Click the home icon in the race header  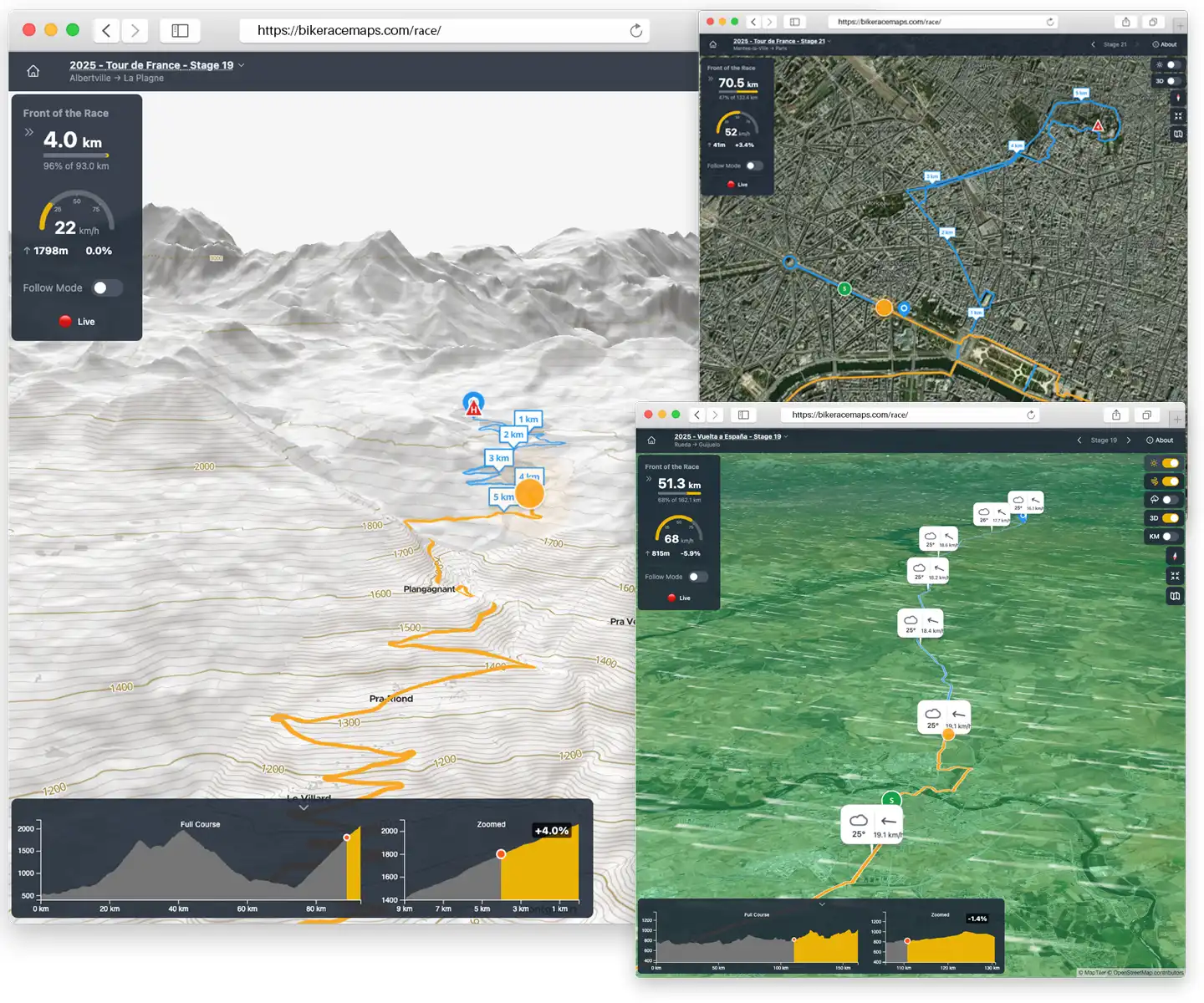[x=33, y=71]
